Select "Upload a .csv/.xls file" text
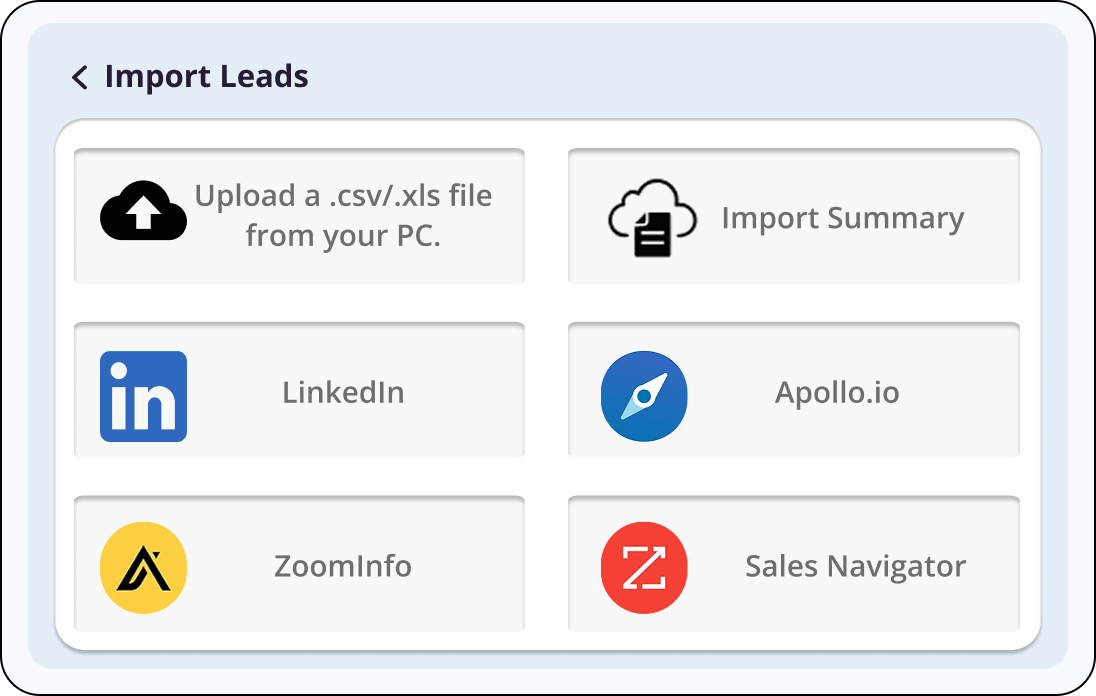1096x696 pixels. coord(343,196)
